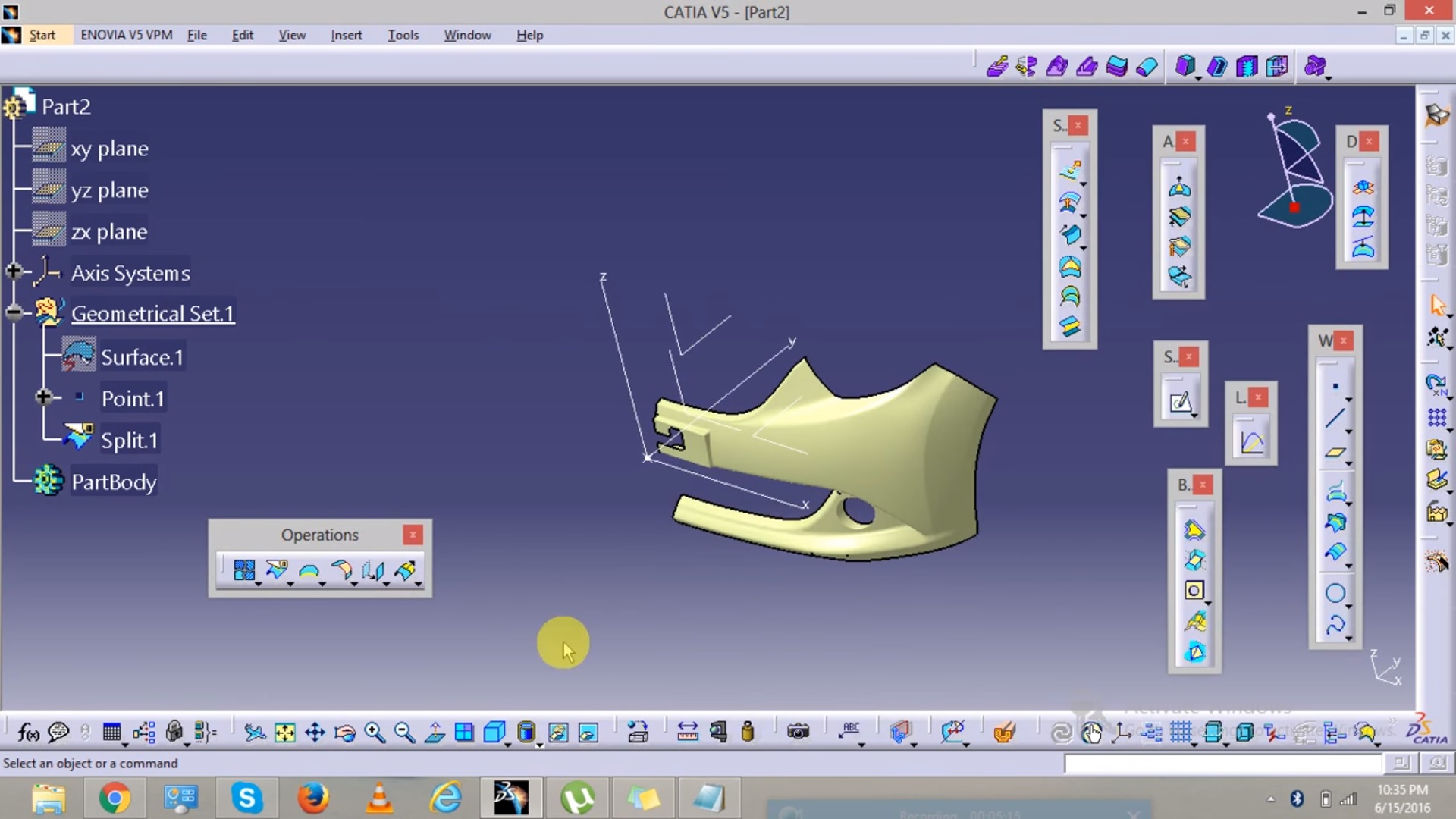Open dropdown arrow beside the Point tool

coord(1349,400)
